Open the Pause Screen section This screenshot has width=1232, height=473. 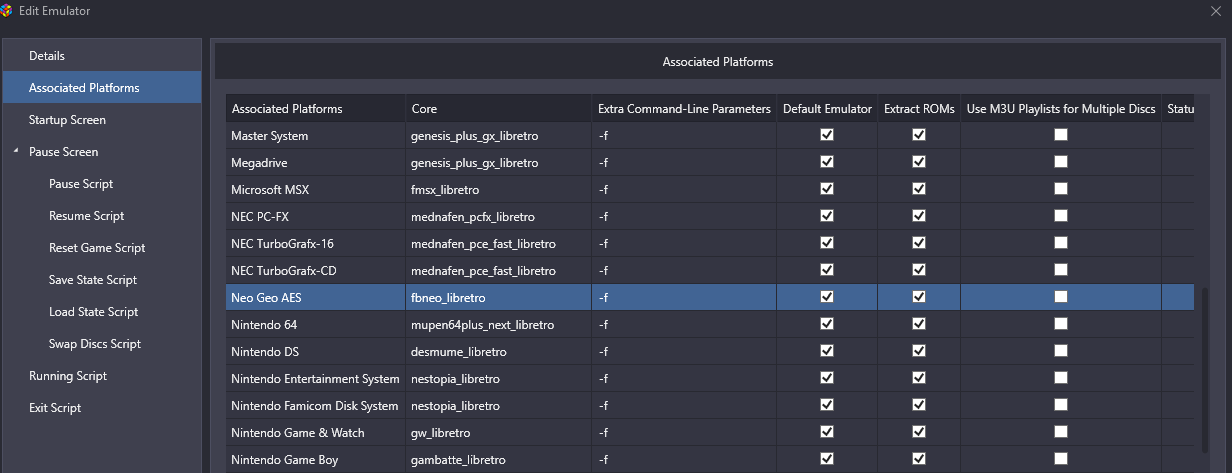tap(63, 152)
